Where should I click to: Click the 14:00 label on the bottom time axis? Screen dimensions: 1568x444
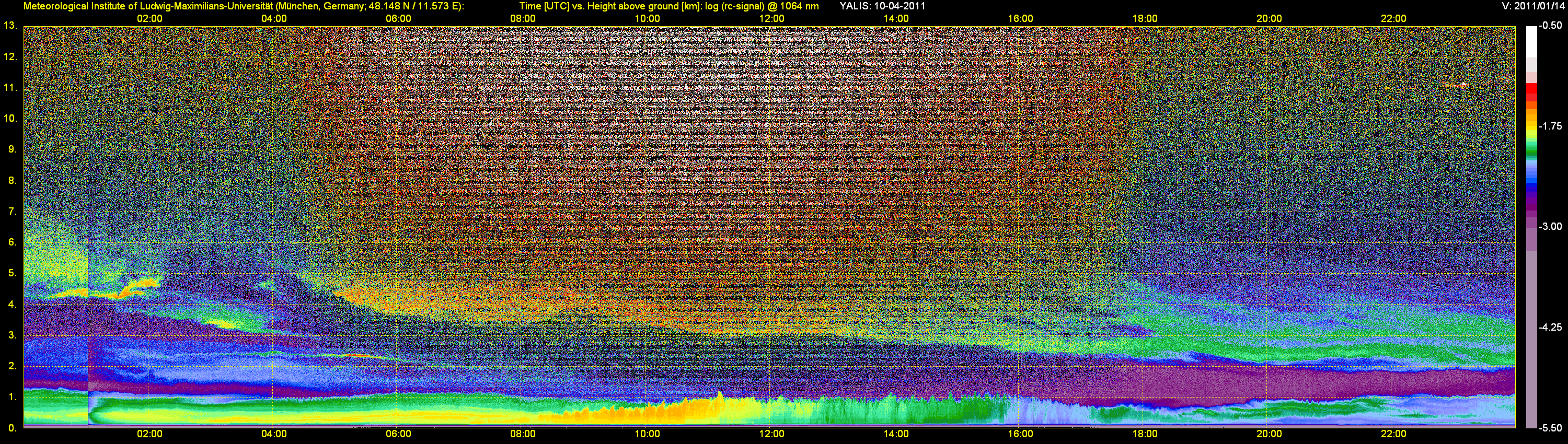(x=896, y=434)
